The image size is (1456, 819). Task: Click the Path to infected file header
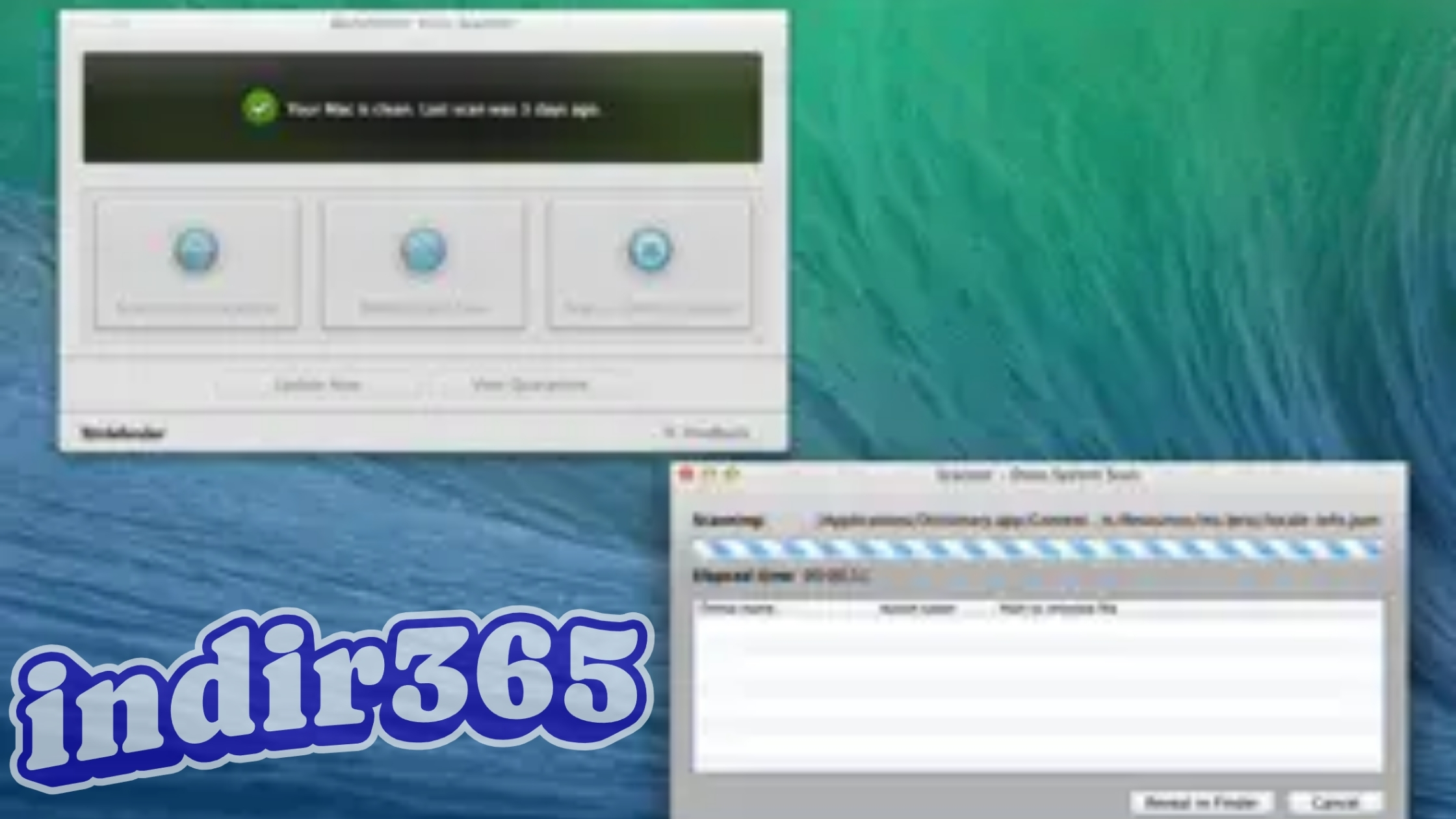click(1058, 609)
